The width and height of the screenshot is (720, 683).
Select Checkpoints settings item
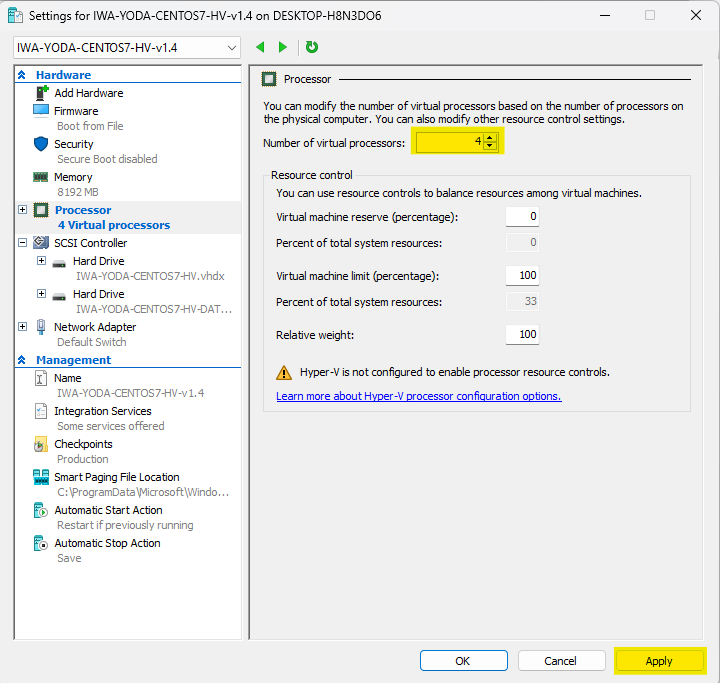pyautogui.click(x=83, y=444)
